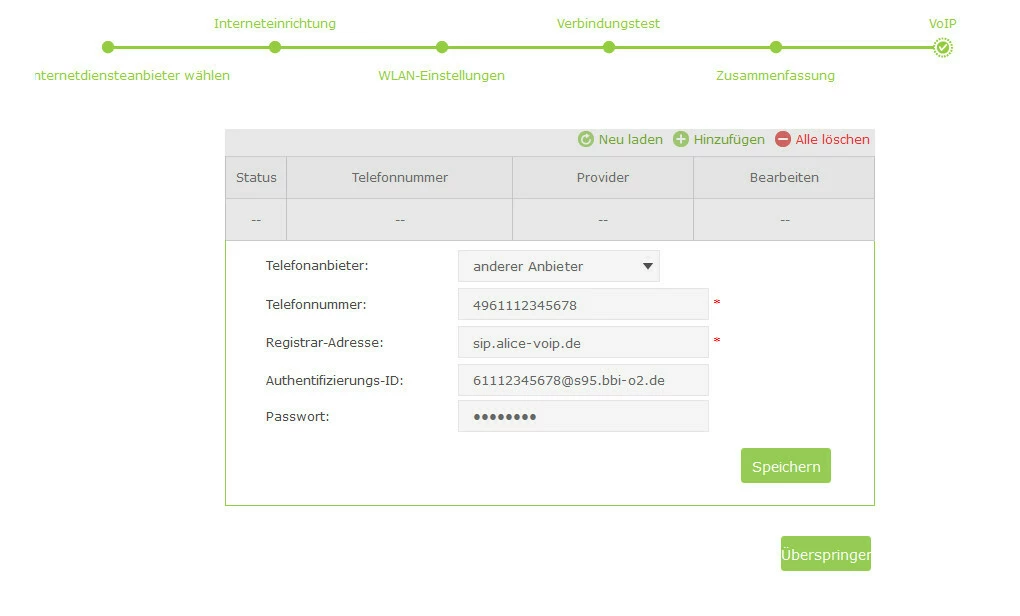Save VoIP settings with Speichern
The width and height of the screenshot is (1020, 616).
click(x=786, y=466)
